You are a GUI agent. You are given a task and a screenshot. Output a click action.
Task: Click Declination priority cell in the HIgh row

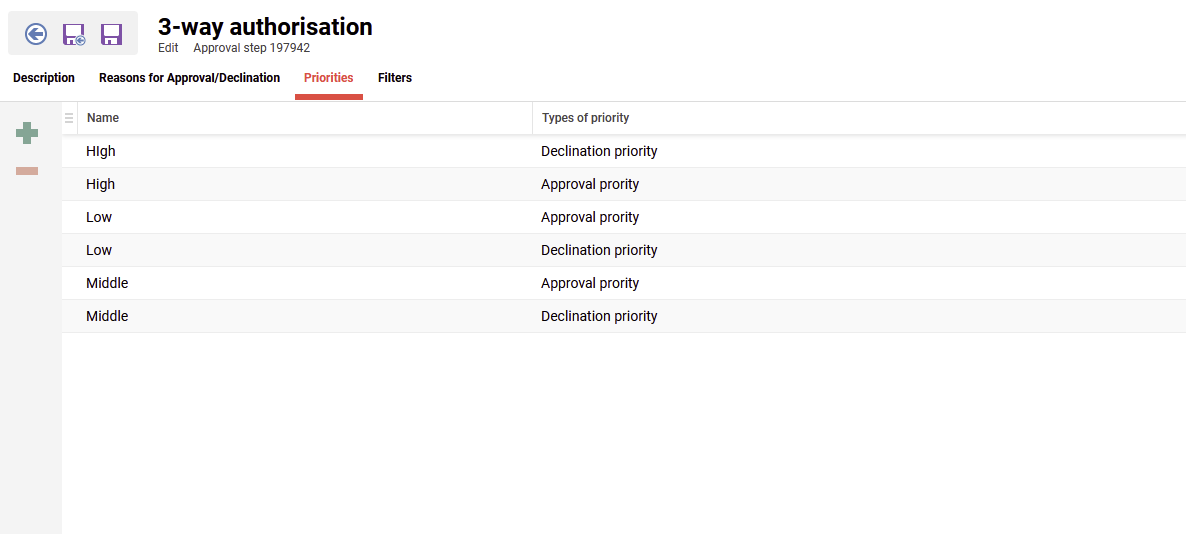[x=599, y=151]
